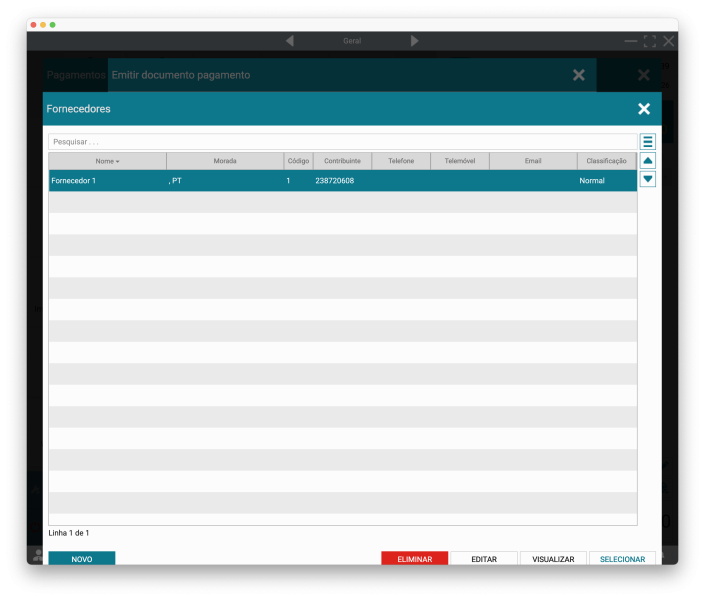Click the Classificação column header
Screen dimensions: 705x600
[606, 161]
